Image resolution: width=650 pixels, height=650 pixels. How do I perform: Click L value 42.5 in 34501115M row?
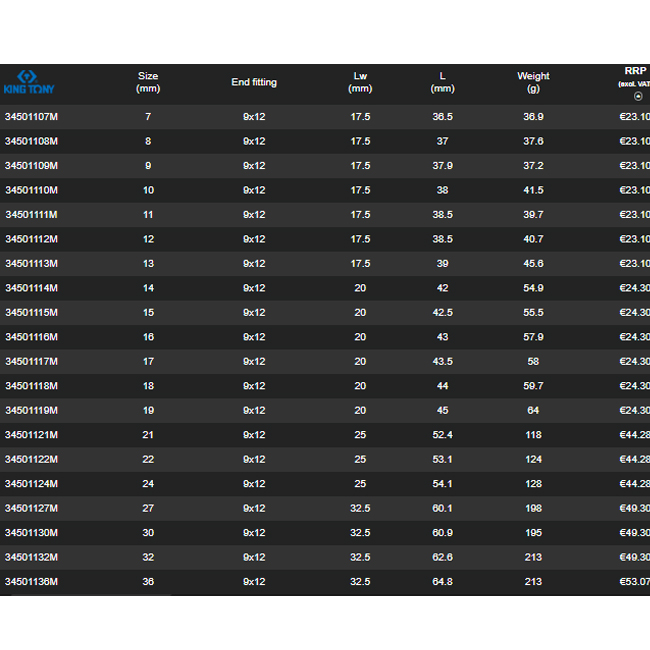[442, 313]
